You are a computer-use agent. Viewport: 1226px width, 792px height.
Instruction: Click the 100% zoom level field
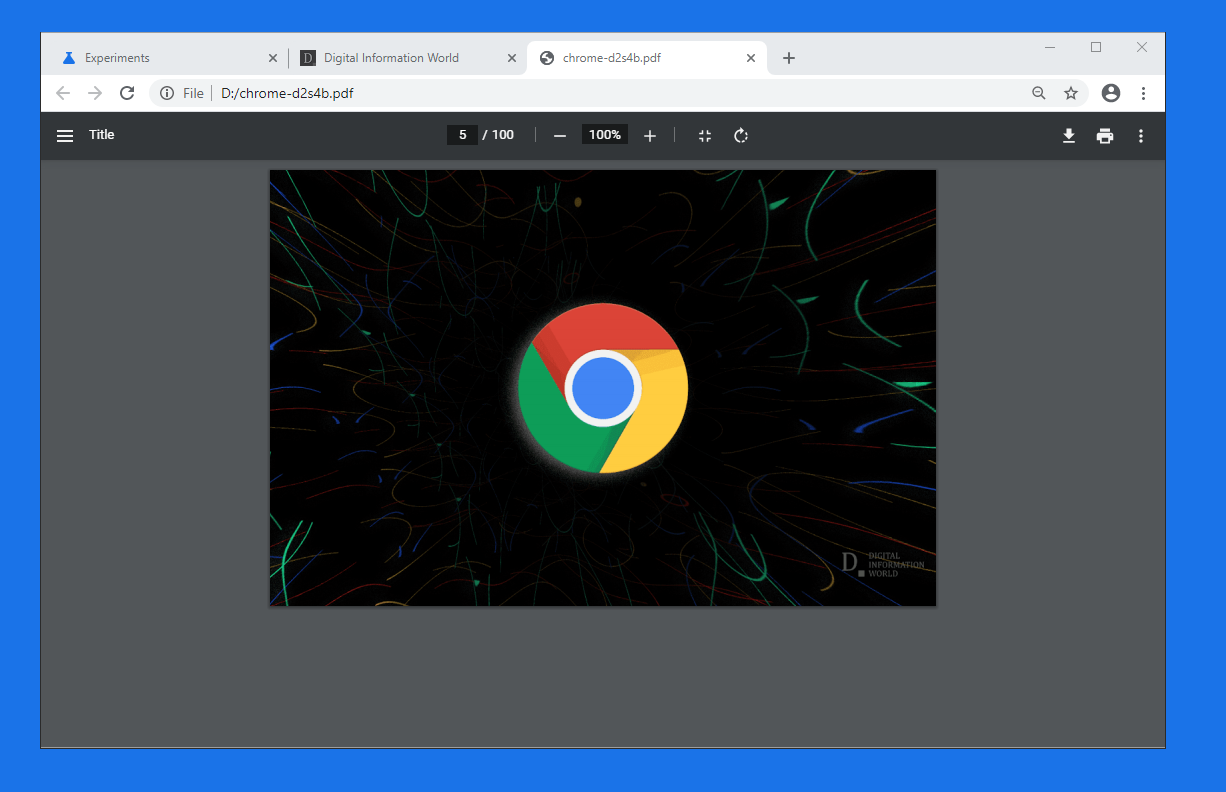(605, 135)
